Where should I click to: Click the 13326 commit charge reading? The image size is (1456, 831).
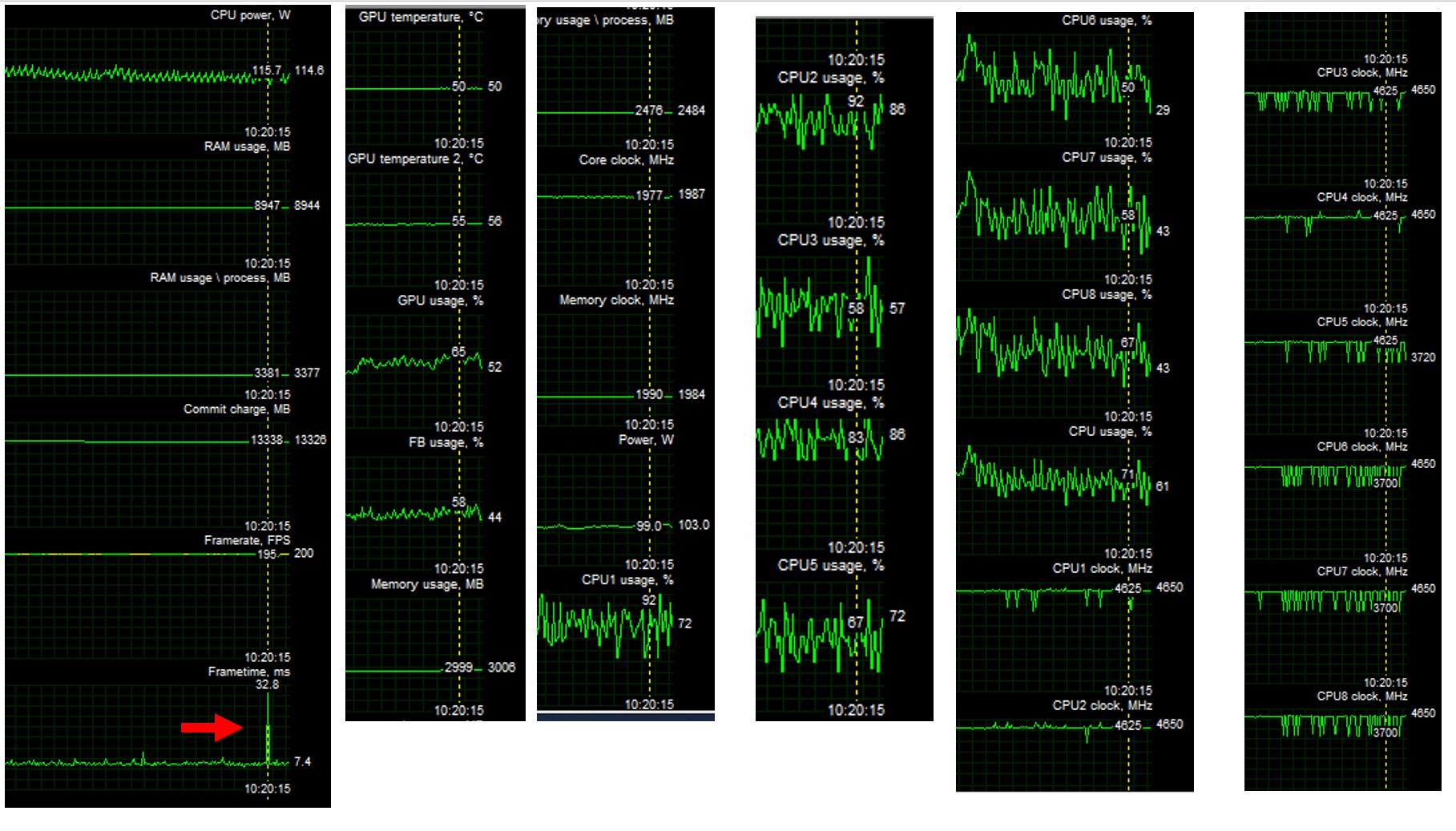tap(310, 440)
